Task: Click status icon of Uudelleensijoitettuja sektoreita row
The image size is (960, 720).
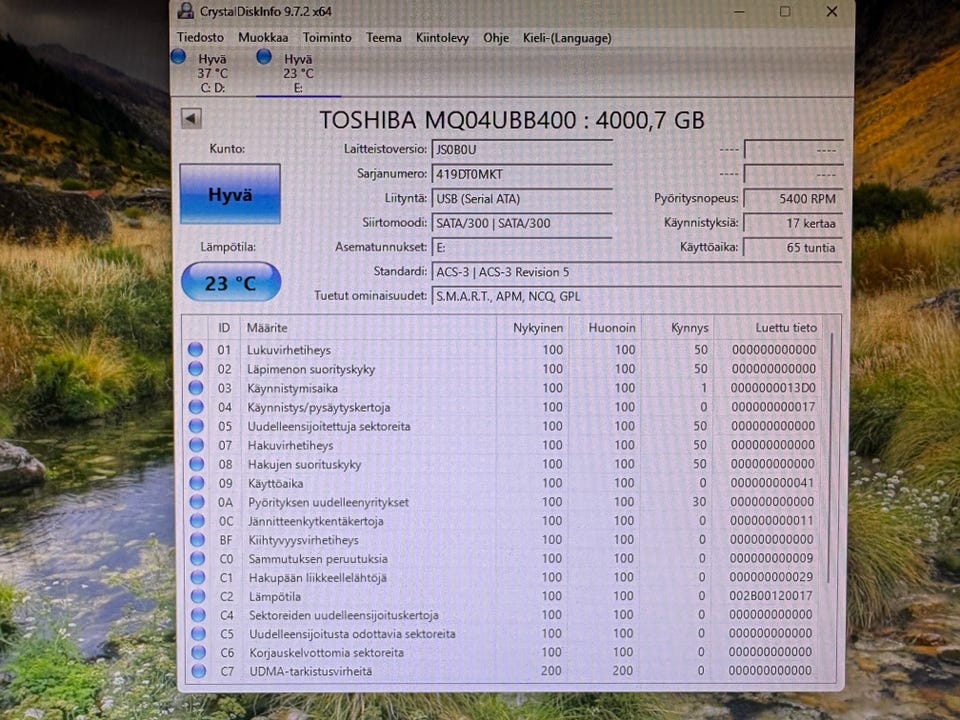Action: pos(196,426)
